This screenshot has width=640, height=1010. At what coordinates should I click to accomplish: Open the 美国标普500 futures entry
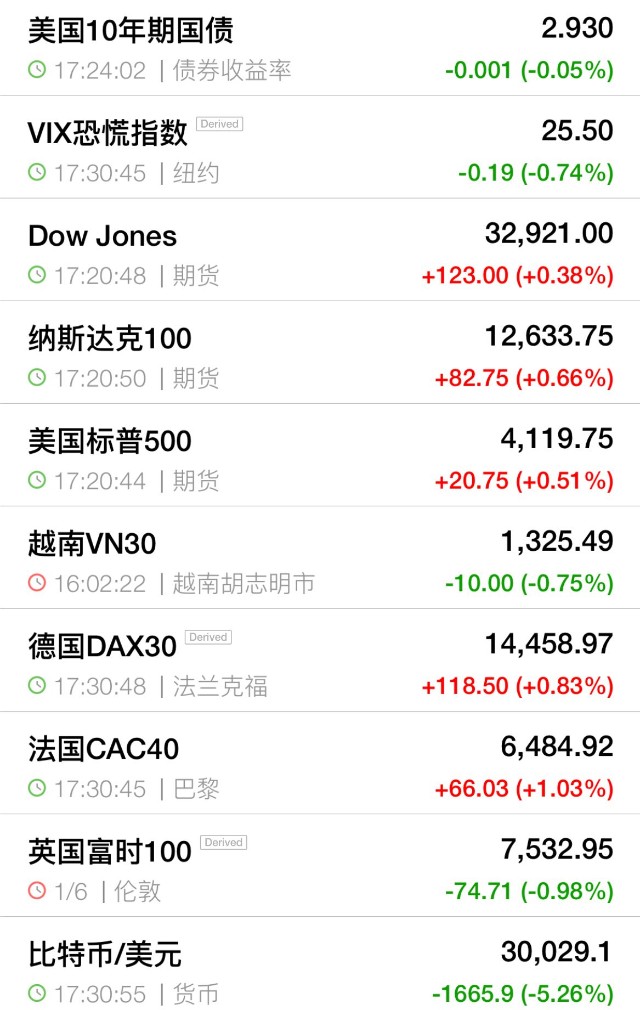[110, 441]
